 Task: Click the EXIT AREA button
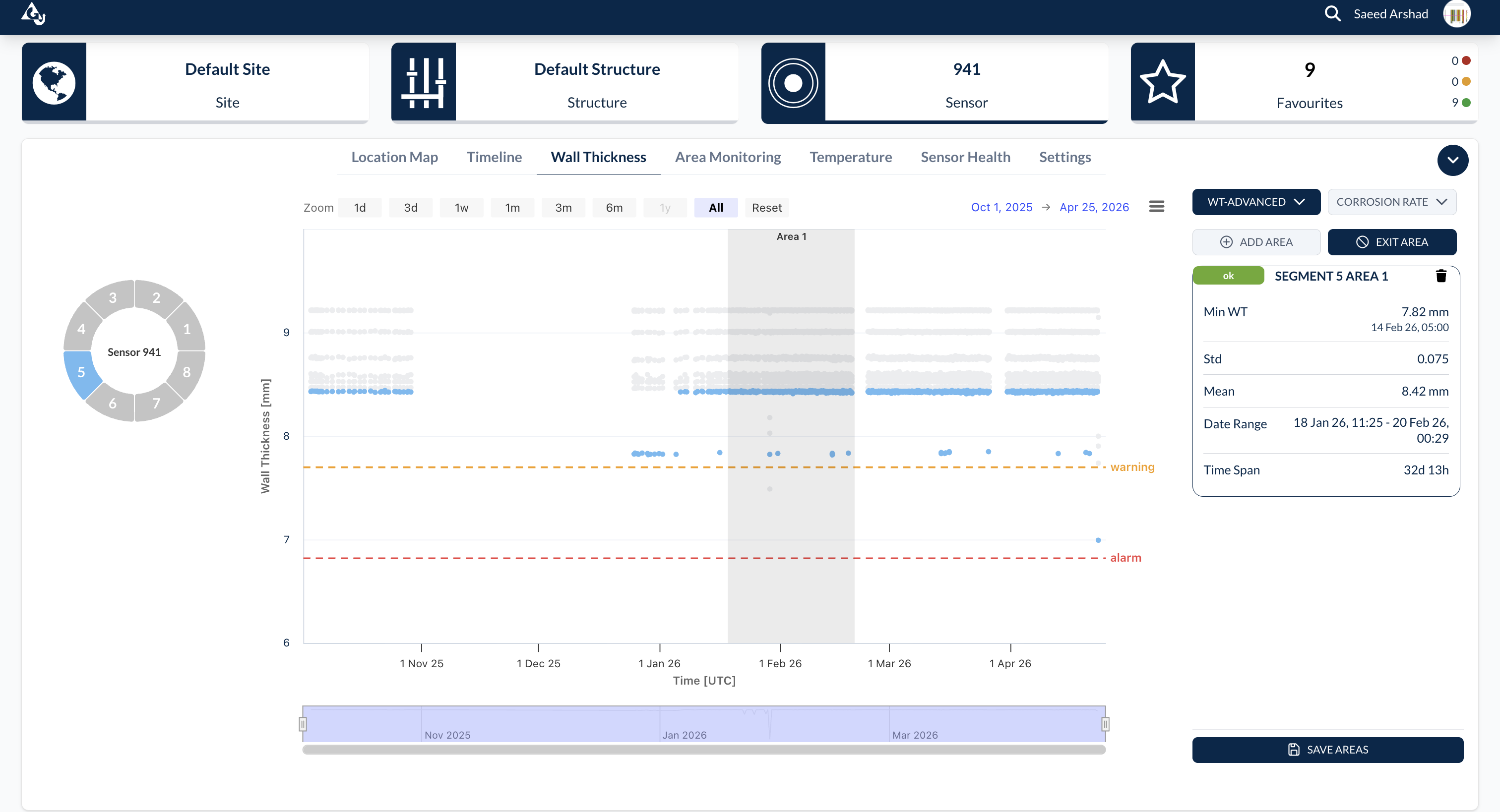[x=1392, y=242]
